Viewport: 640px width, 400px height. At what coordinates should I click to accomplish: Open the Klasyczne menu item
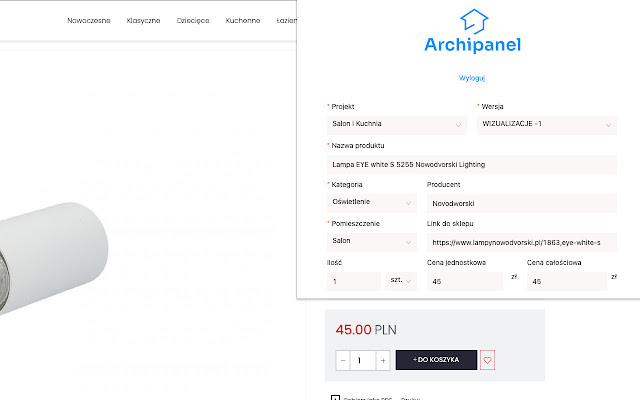tap(143, 20)
